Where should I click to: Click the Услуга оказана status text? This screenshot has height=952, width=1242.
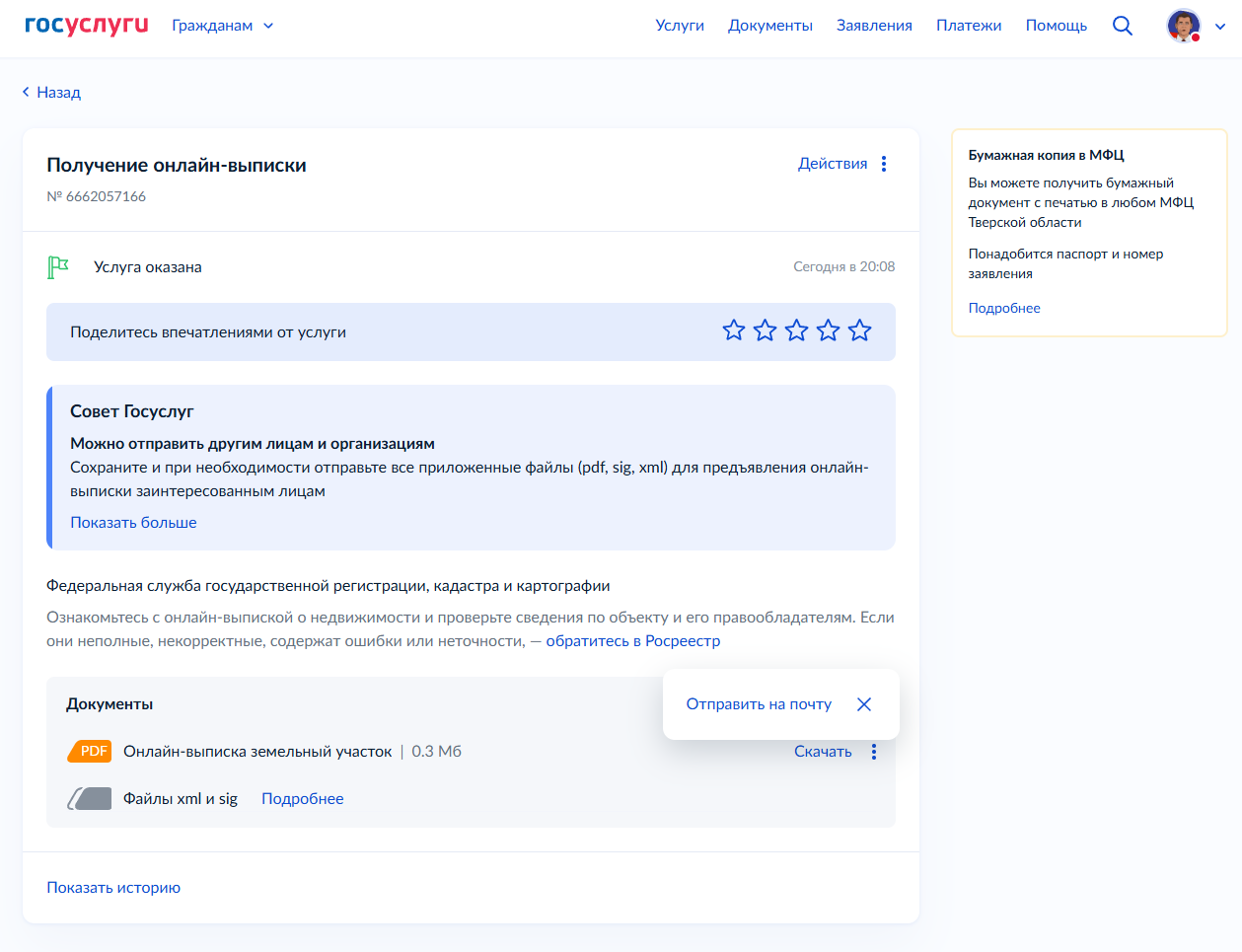tap(148, 267)
